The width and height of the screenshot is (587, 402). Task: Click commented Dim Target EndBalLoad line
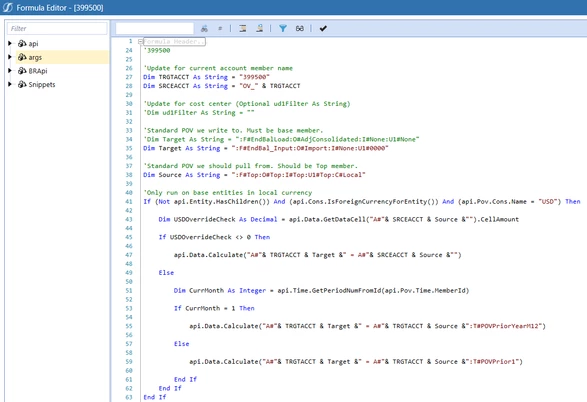point(281,139)
